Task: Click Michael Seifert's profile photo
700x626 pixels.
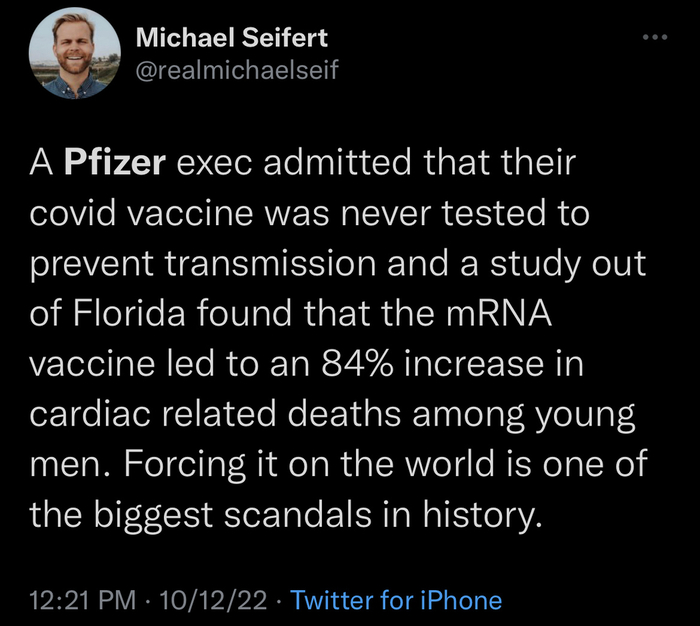Action: 69,59
